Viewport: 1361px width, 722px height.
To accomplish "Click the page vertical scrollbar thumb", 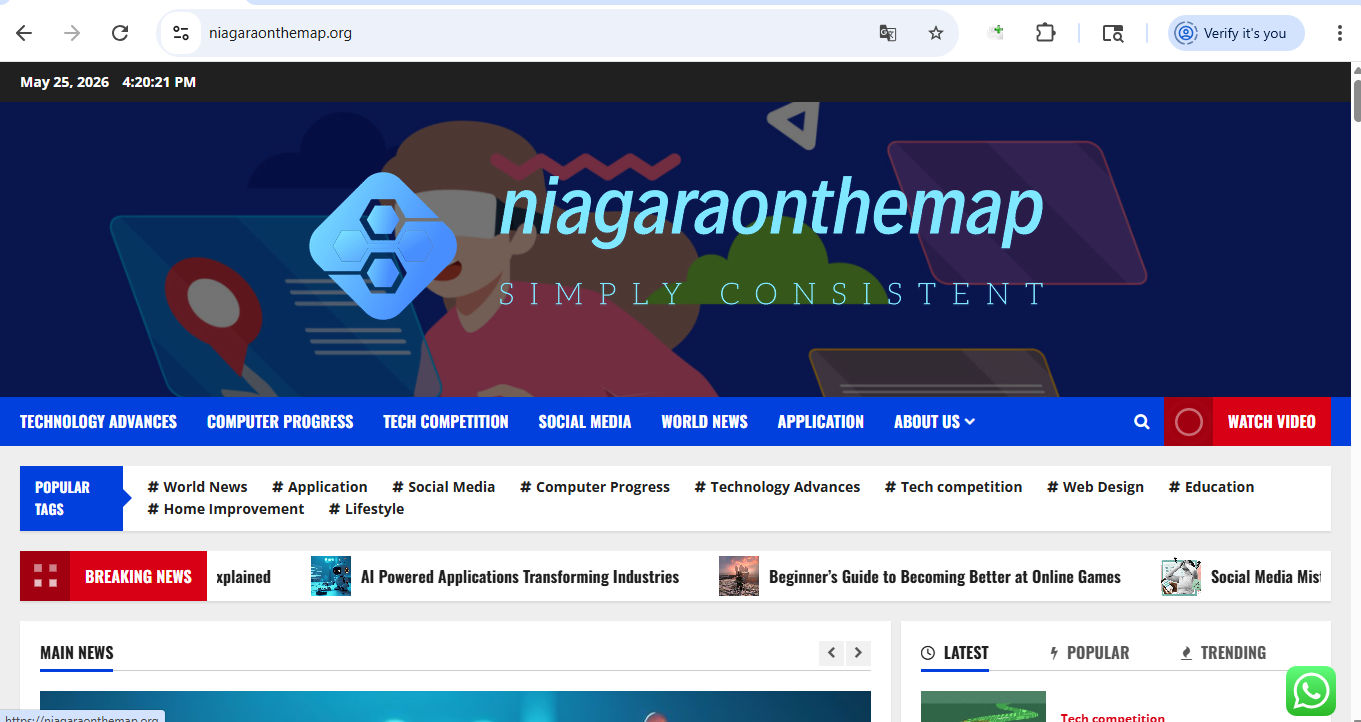I will pyautogui.click(x=1356, y=100).
